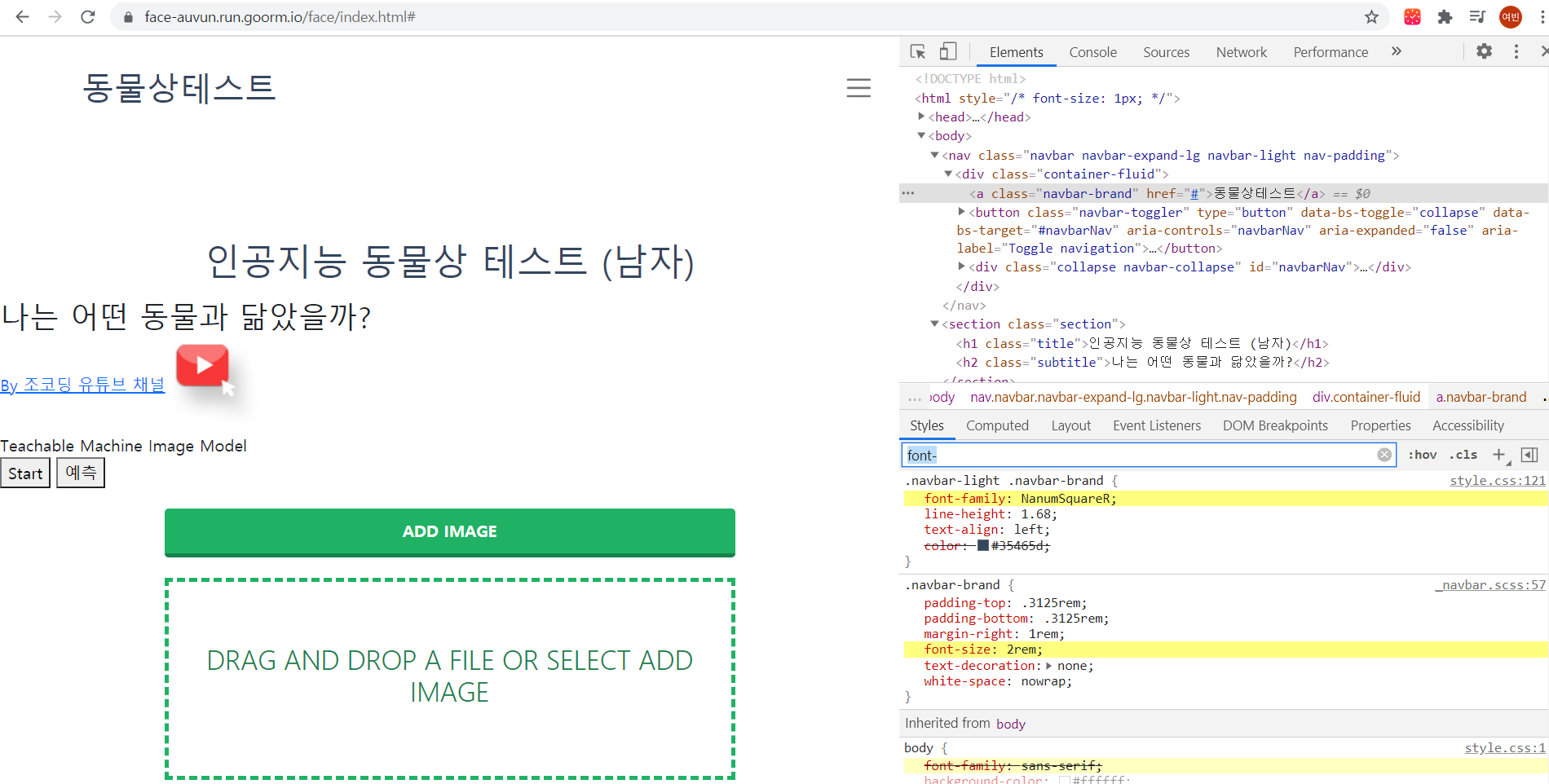The width and height of the screenshot is (1549, 784).
Task: Show more DevTools tabs
Action: pos(1396,51)
